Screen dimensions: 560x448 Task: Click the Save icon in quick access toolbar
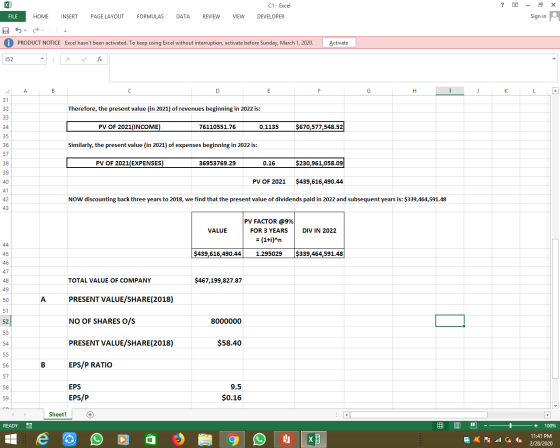click(x=6, y=30)
